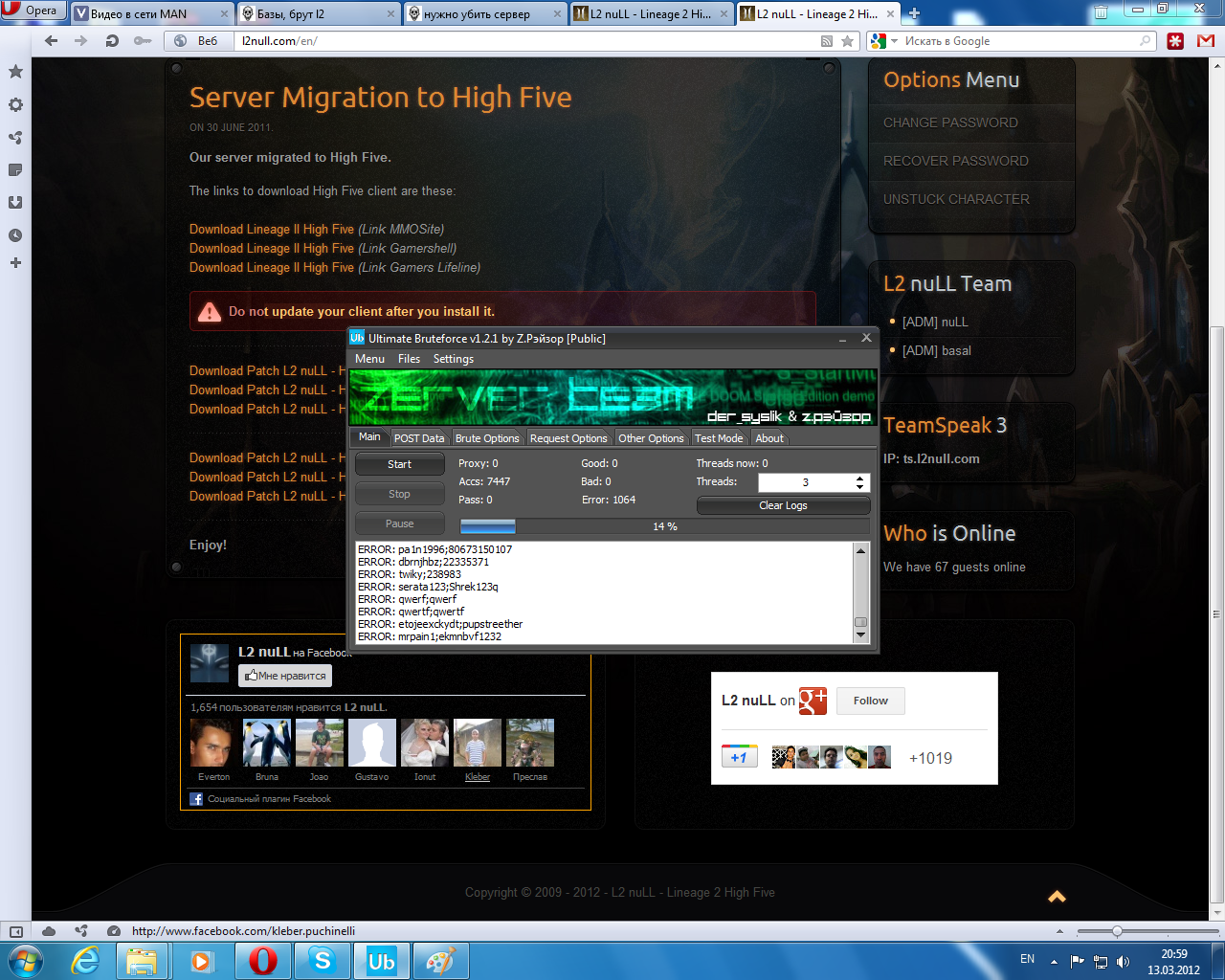The width and height of the screenshot is (1225, 980).
Task: Open the Ub Bruteforce taskbar icon
Action: (382, 961)
